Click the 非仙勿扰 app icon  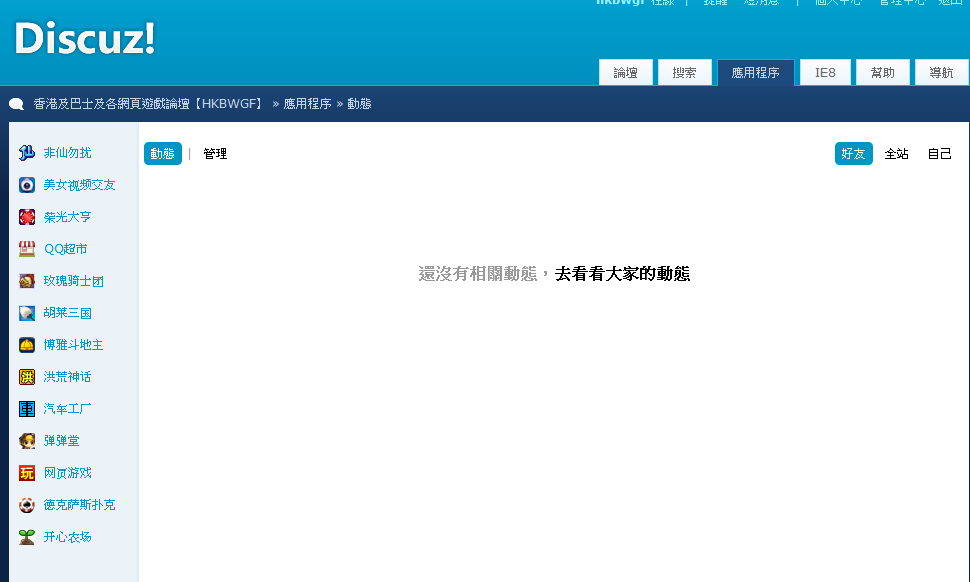(27, 153)
